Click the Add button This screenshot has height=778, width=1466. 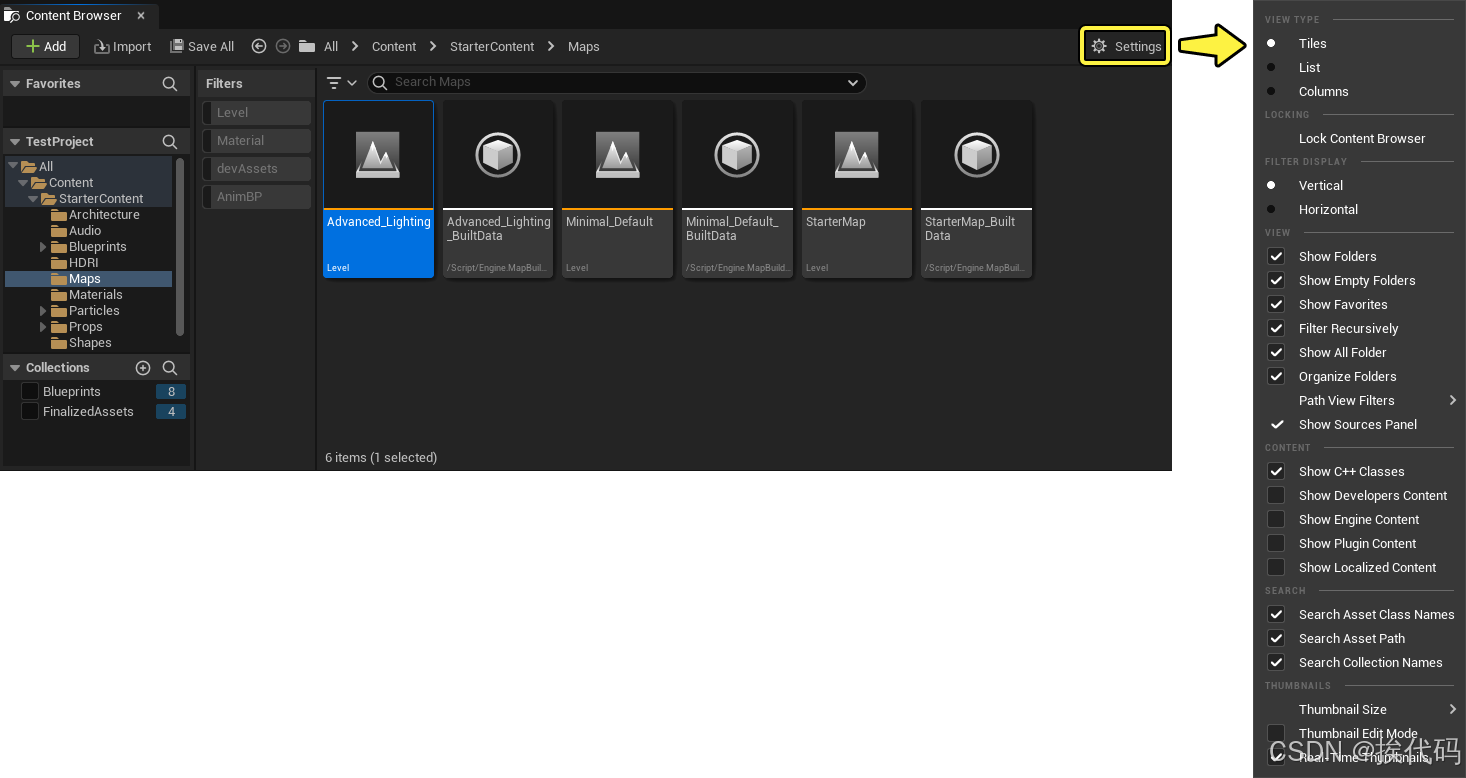tap(45, 46)
